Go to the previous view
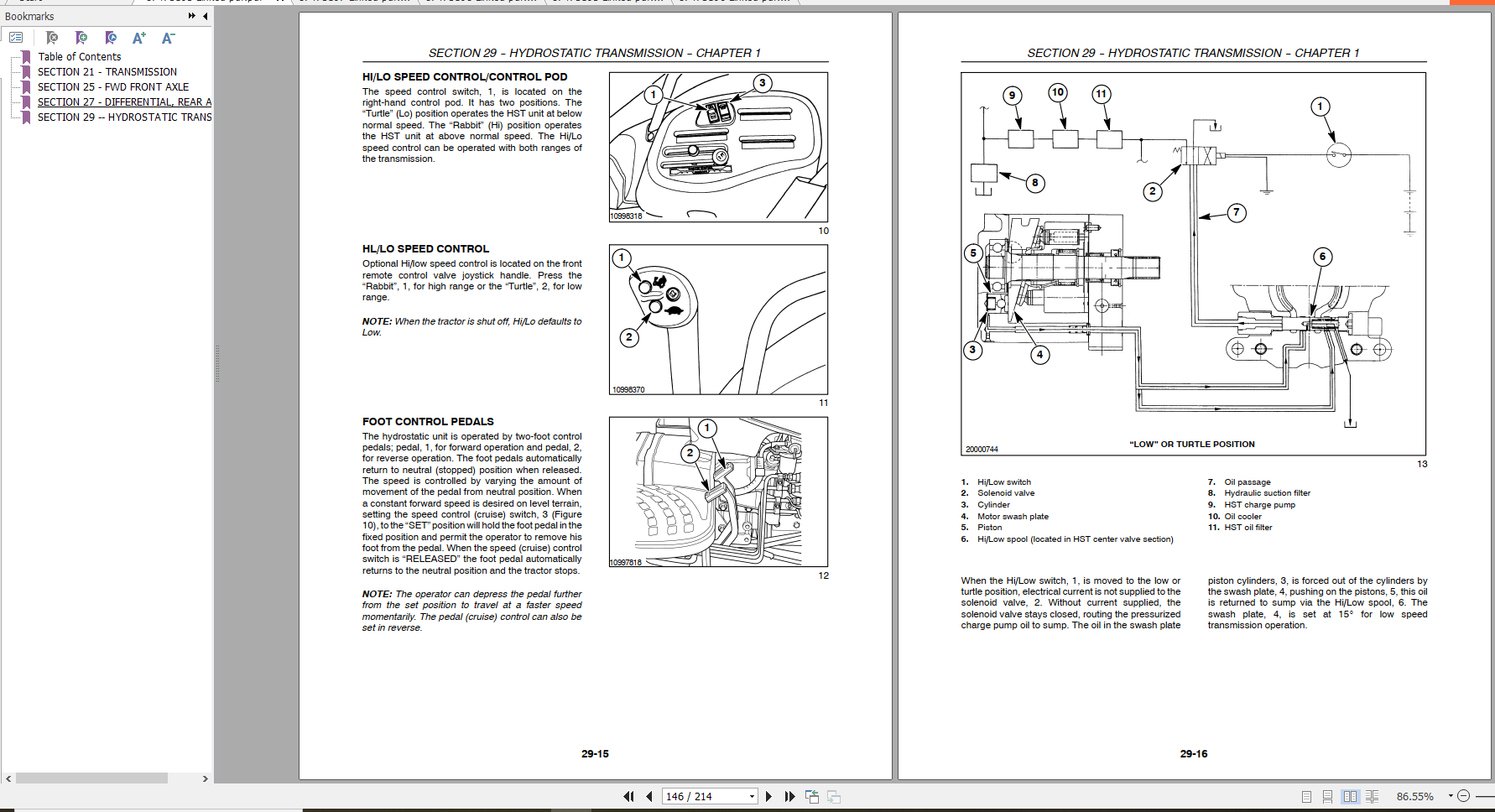This screenshot has width=1495, height=812. [x=812, y=796]
